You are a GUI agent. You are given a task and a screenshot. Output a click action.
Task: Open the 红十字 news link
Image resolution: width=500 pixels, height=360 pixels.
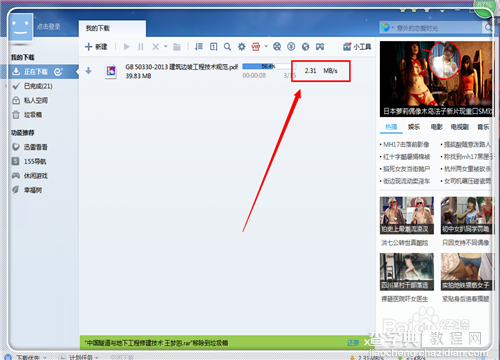pos(407,157)
